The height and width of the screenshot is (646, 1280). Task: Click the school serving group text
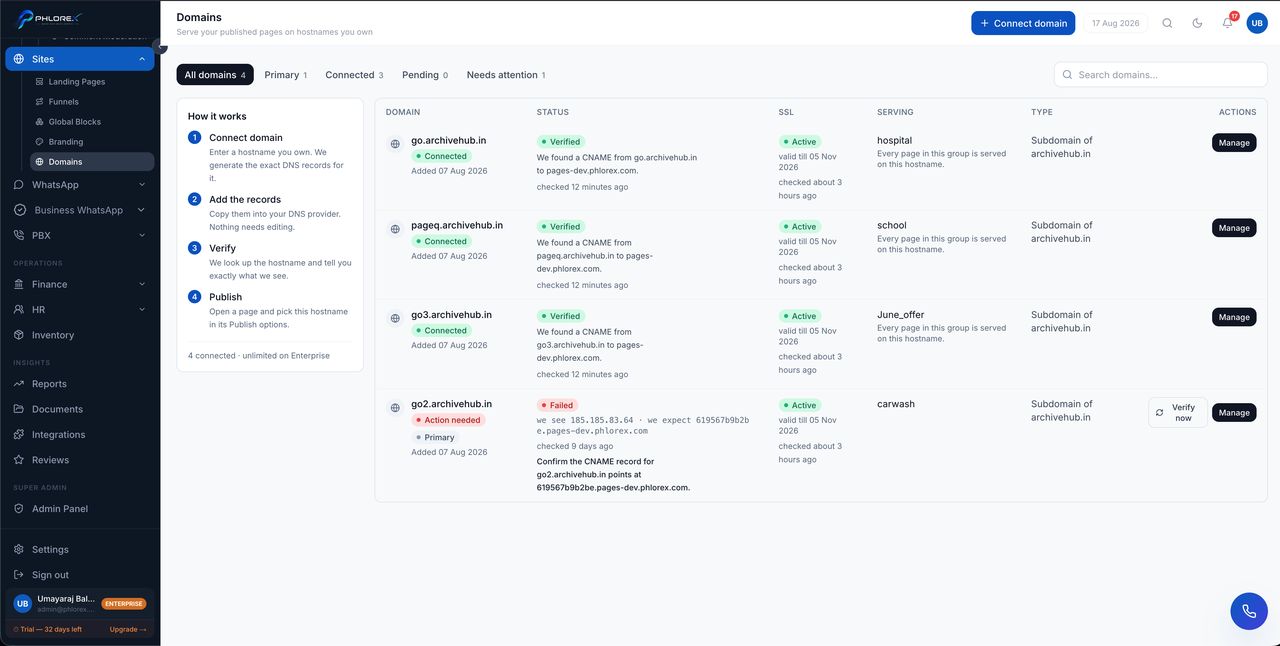point(891,226)
